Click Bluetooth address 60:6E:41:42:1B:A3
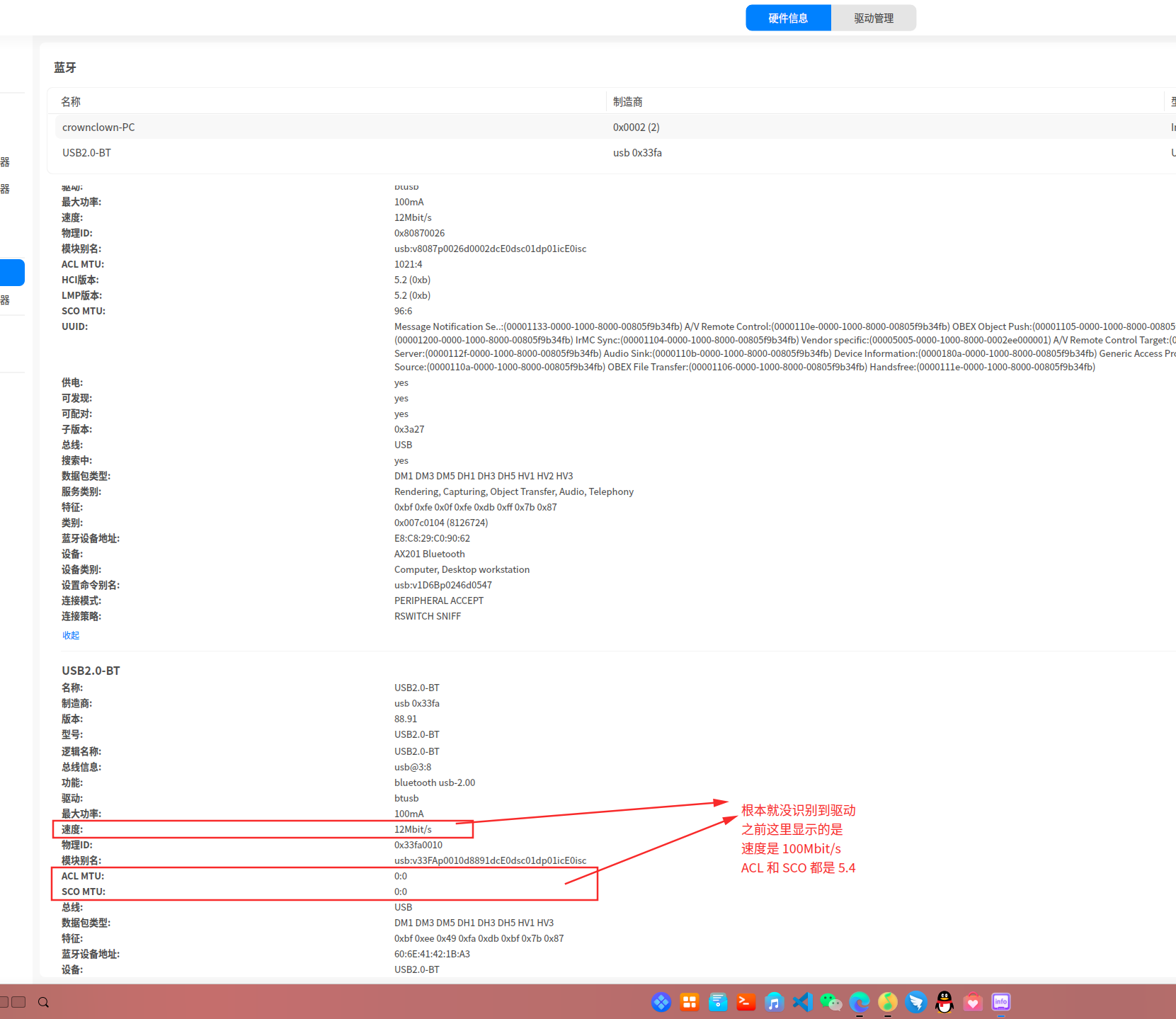Image resolution: width=1176 pixels, height=1019 pixels. (x=432, y=954)
